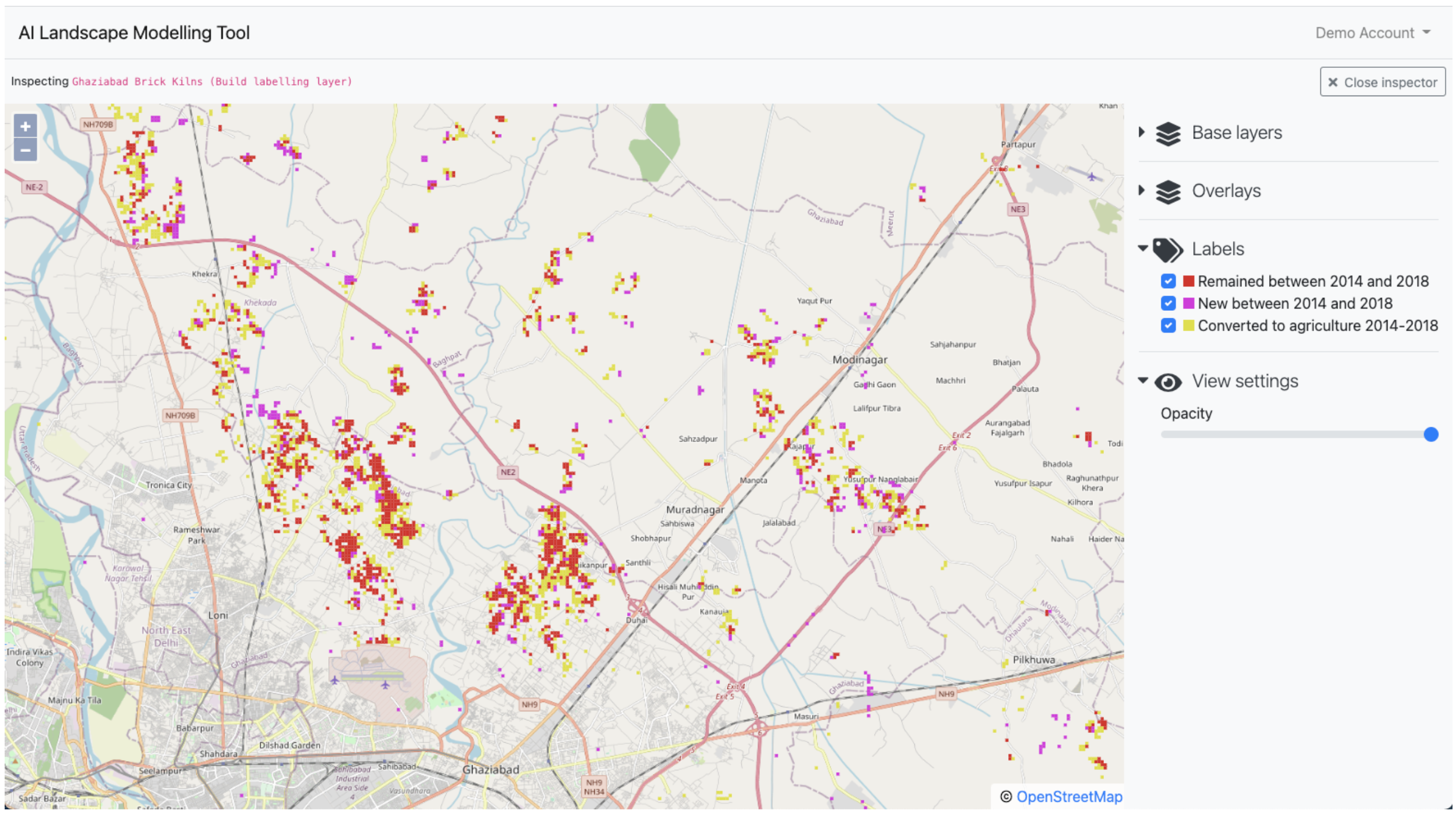Click Ghaziabad Brick Kilns layer name text

pyautogui.click(x=212, y=82)
